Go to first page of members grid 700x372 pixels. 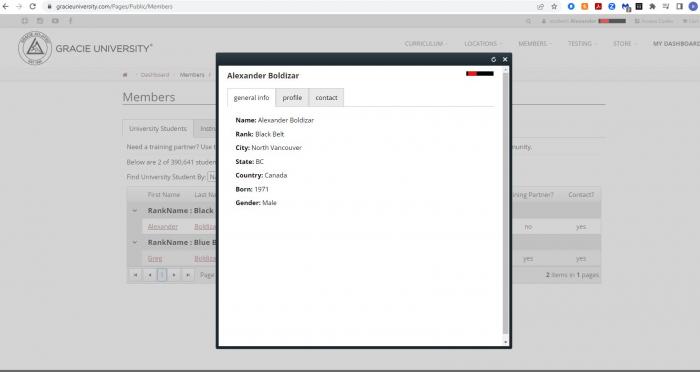[135, 275]
